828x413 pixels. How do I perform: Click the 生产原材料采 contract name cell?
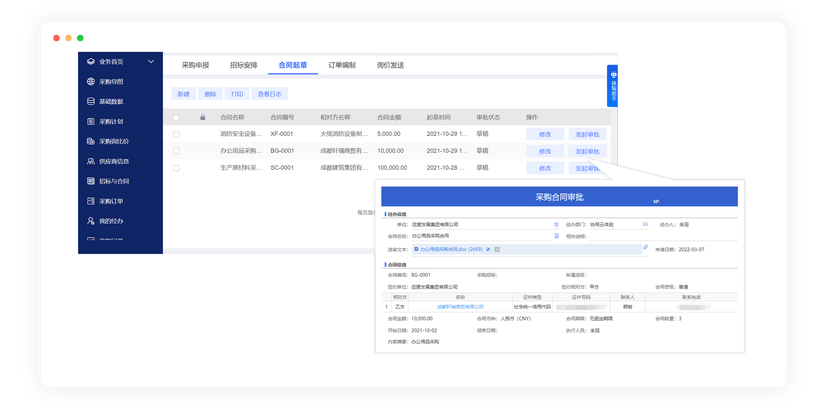point(241,168)
